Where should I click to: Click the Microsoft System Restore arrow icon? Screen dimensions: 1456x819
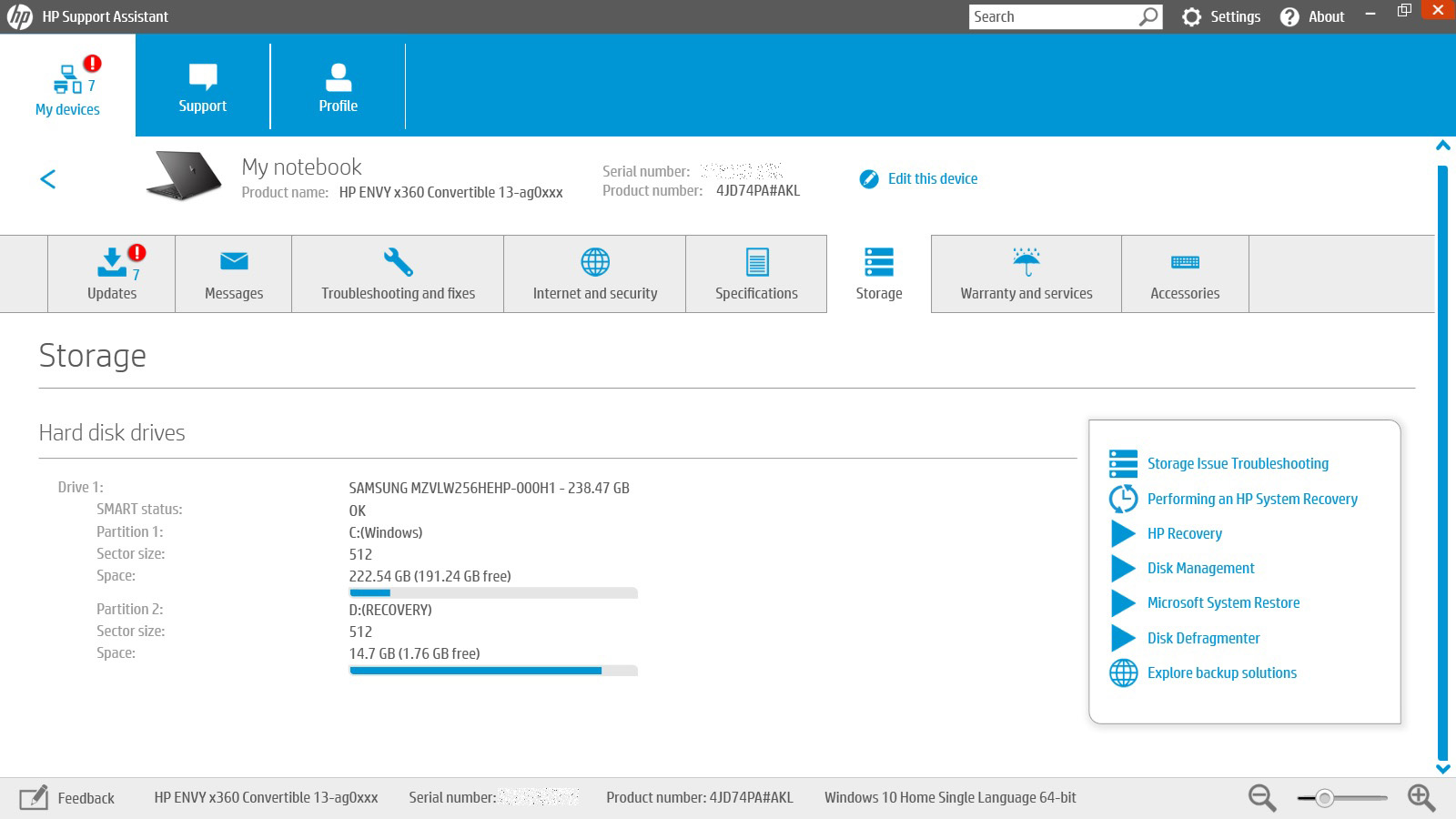tap(1123, 602)
